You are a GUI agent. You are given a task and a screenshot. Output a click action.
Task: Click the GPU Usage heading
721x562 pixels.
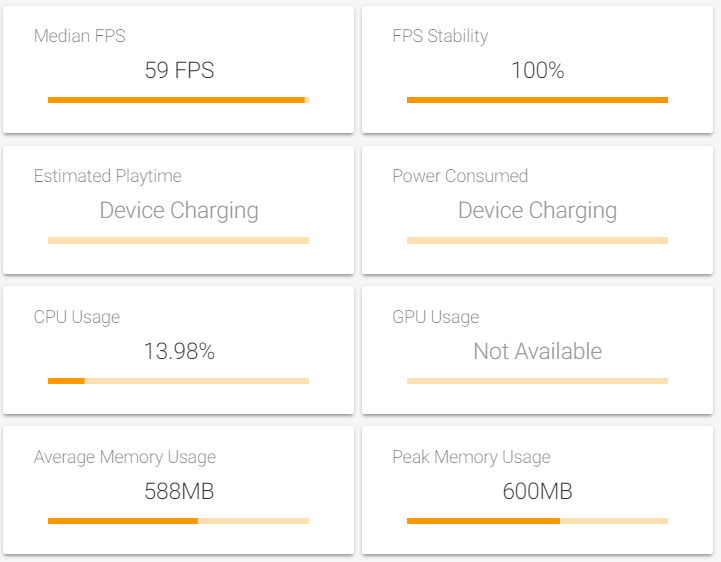435,317
